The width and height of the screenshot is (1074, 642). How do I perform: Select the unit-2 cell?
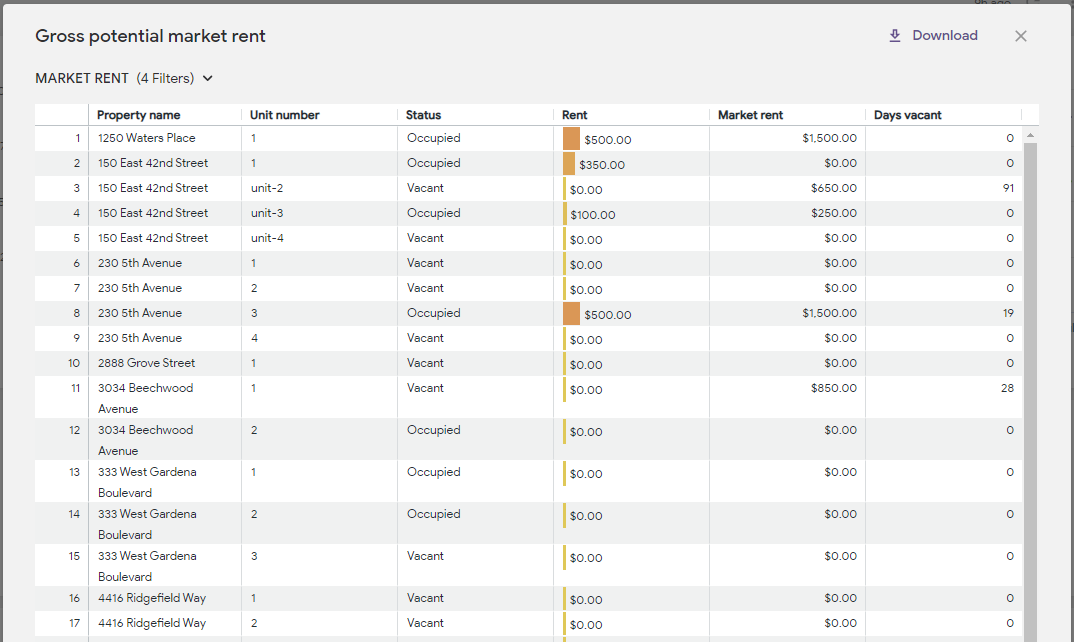(319, 188)
